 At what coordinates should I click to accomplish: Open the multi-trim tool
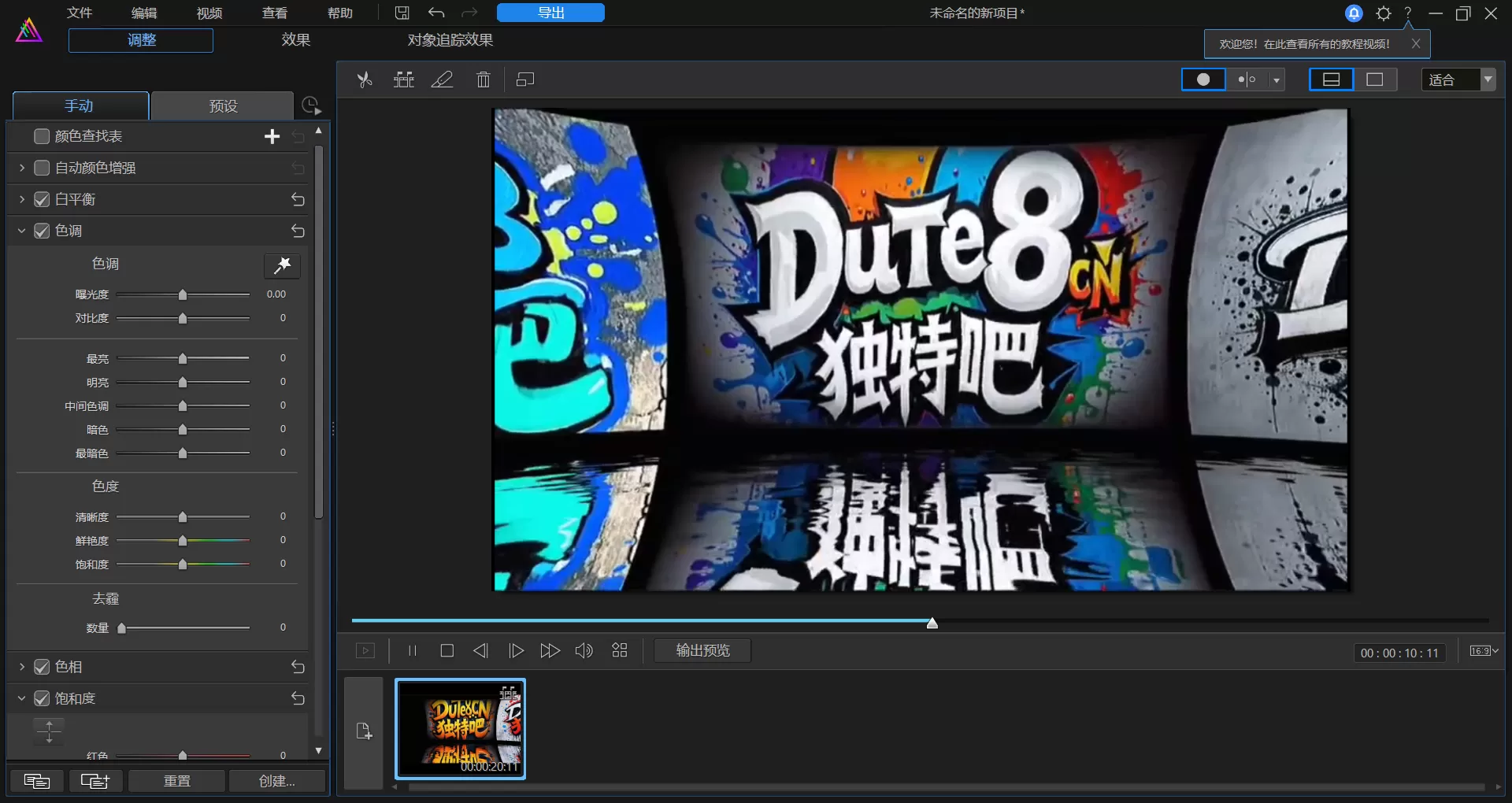(x=403, y=79)
